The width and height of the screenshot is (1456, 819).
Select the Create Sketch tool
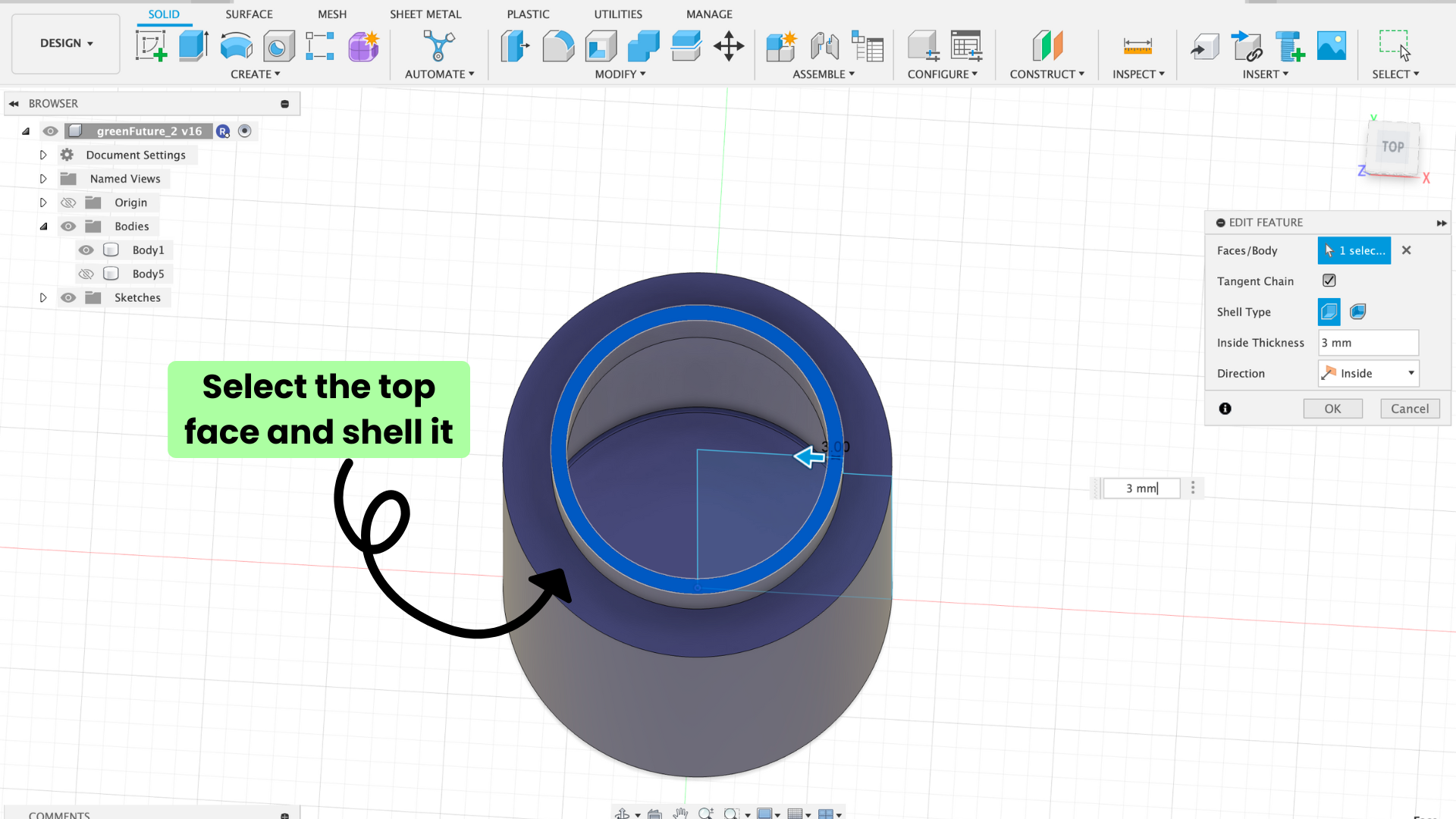151,46
